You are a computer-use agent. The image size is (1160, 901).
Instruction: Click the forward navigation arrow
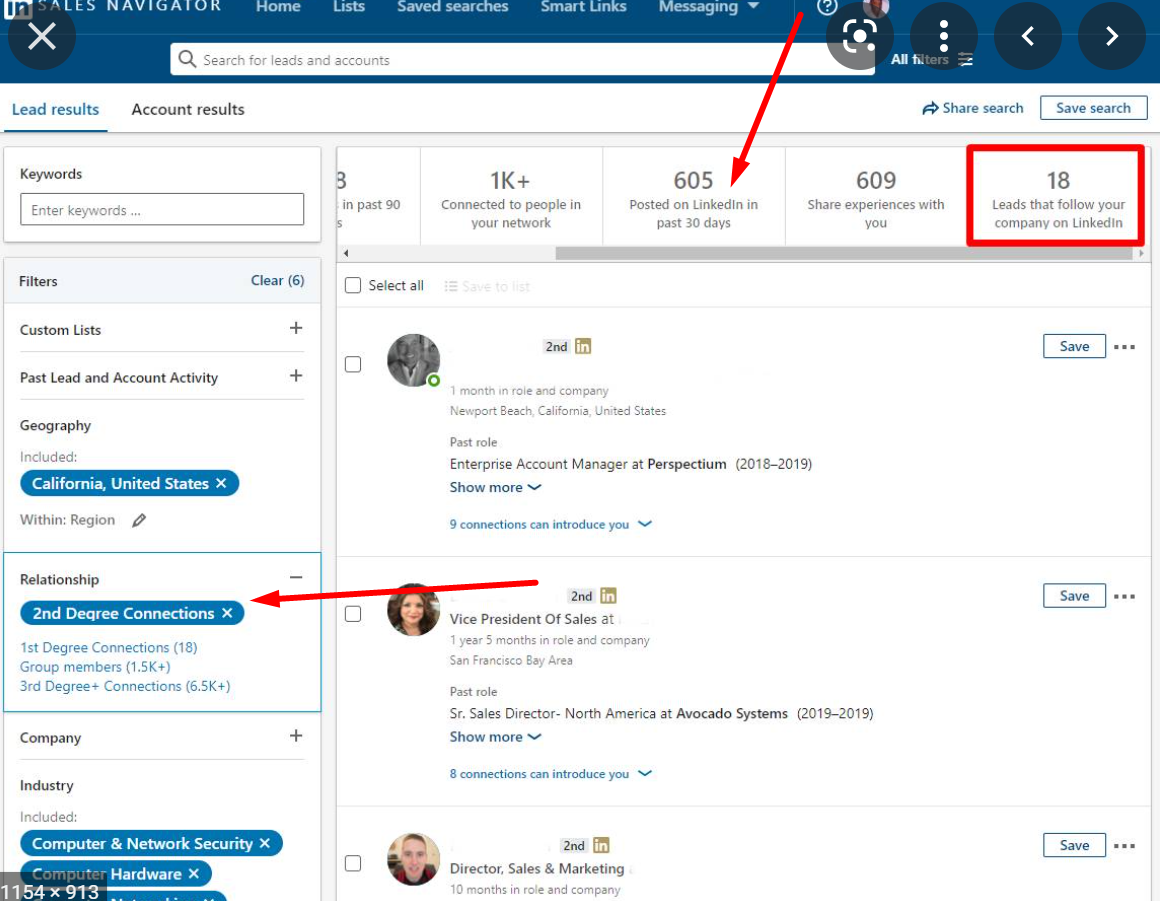(1112, 35)
